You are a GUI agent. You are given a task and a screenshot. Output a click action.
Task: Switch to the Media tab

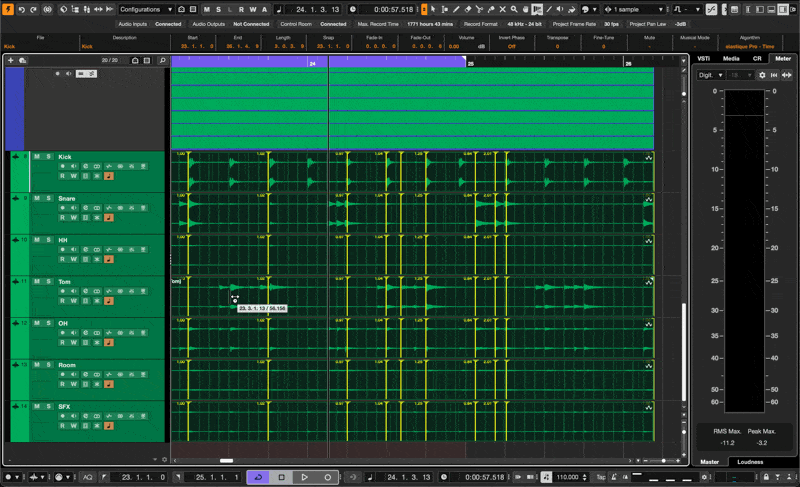tap(731, 58)
